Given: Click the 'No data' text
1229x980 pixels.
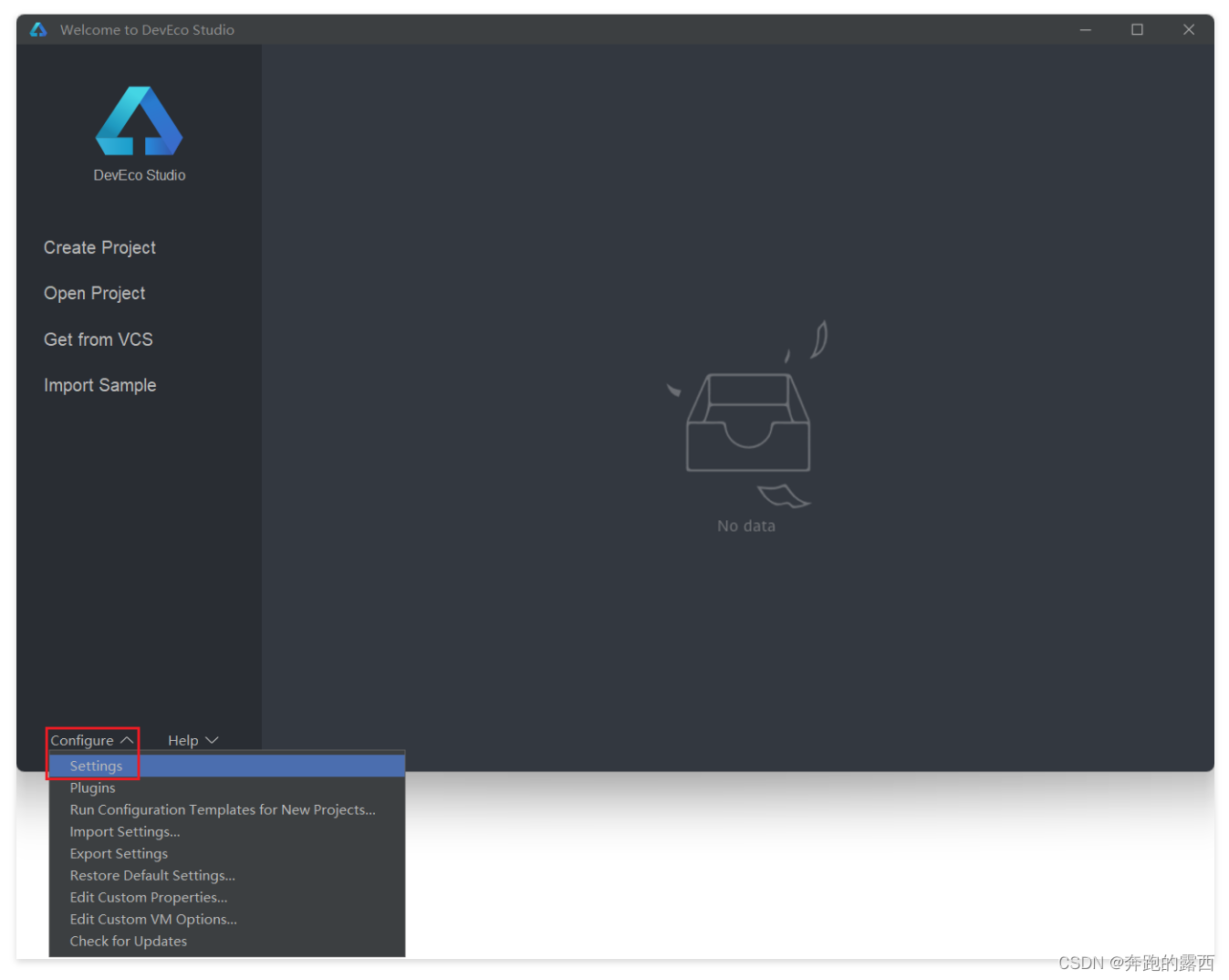Looking at the screenshot, I should tap(746, 526).
